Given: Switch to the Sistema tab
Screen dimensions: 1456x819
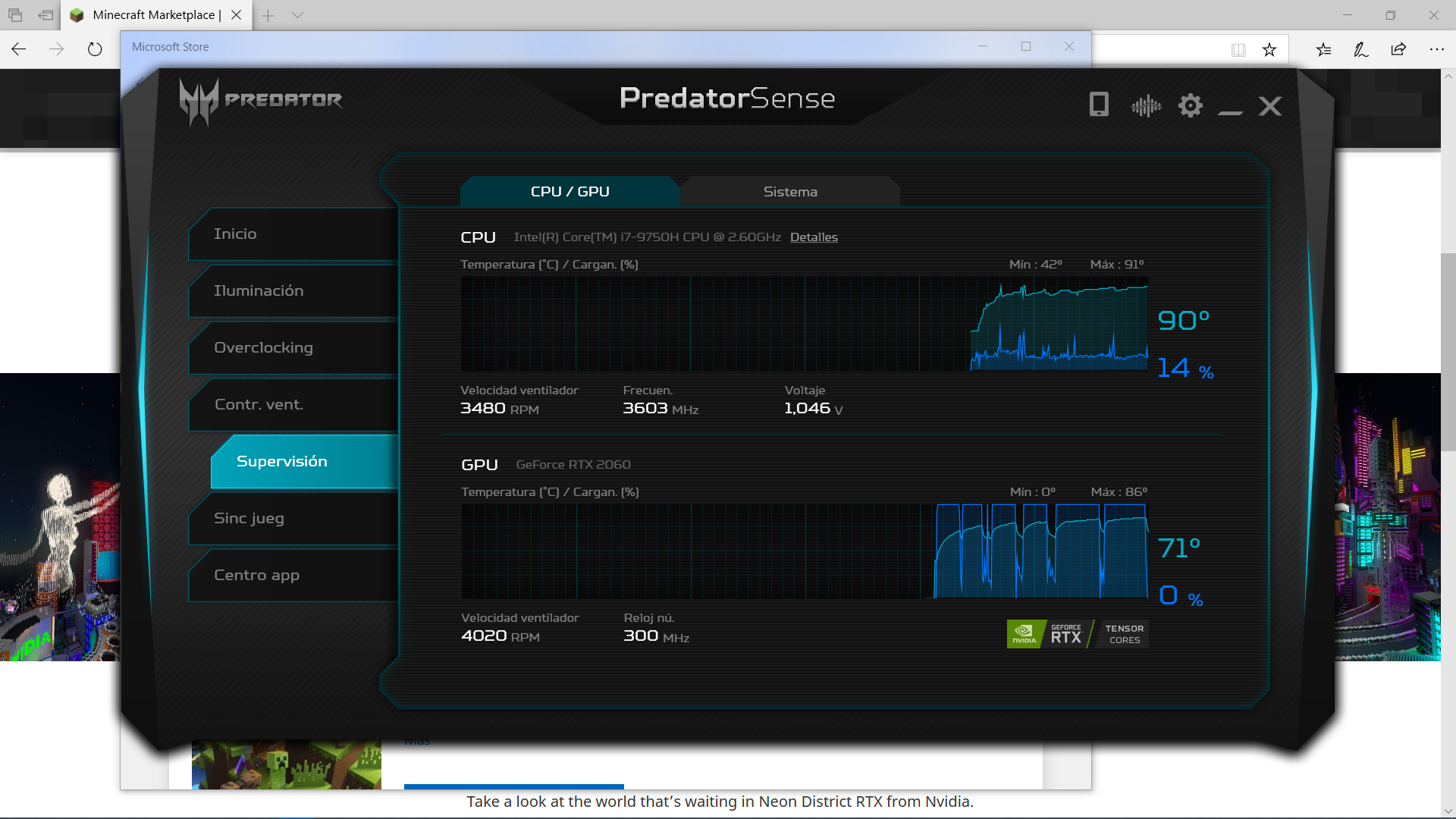Looking at the screenshot, I should pyautogui.click(x=789, y=192).
